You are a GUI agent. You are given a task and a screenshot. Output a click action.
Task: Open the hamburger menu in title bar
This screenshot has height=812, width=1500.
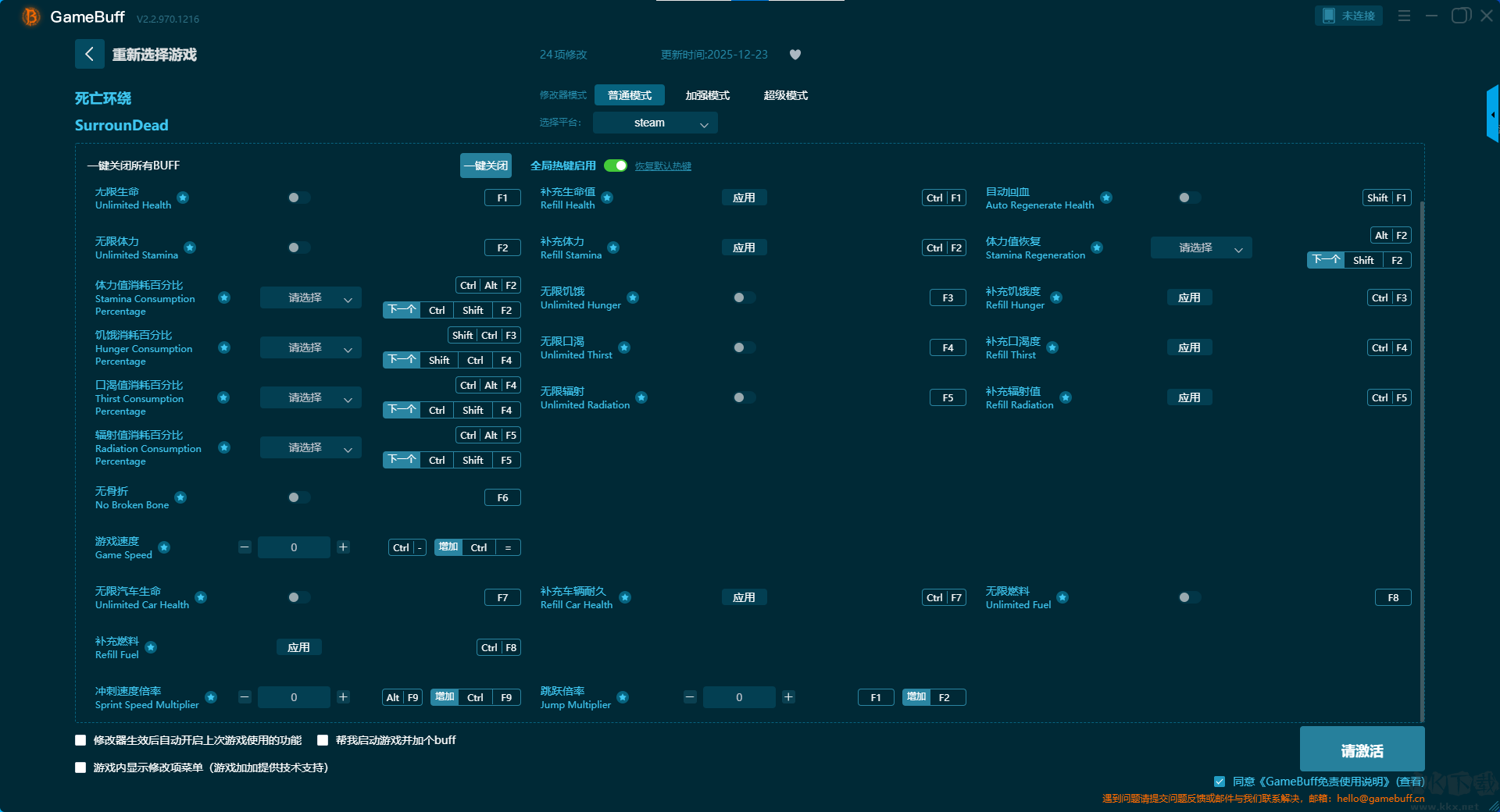(x=1404, y=16)
